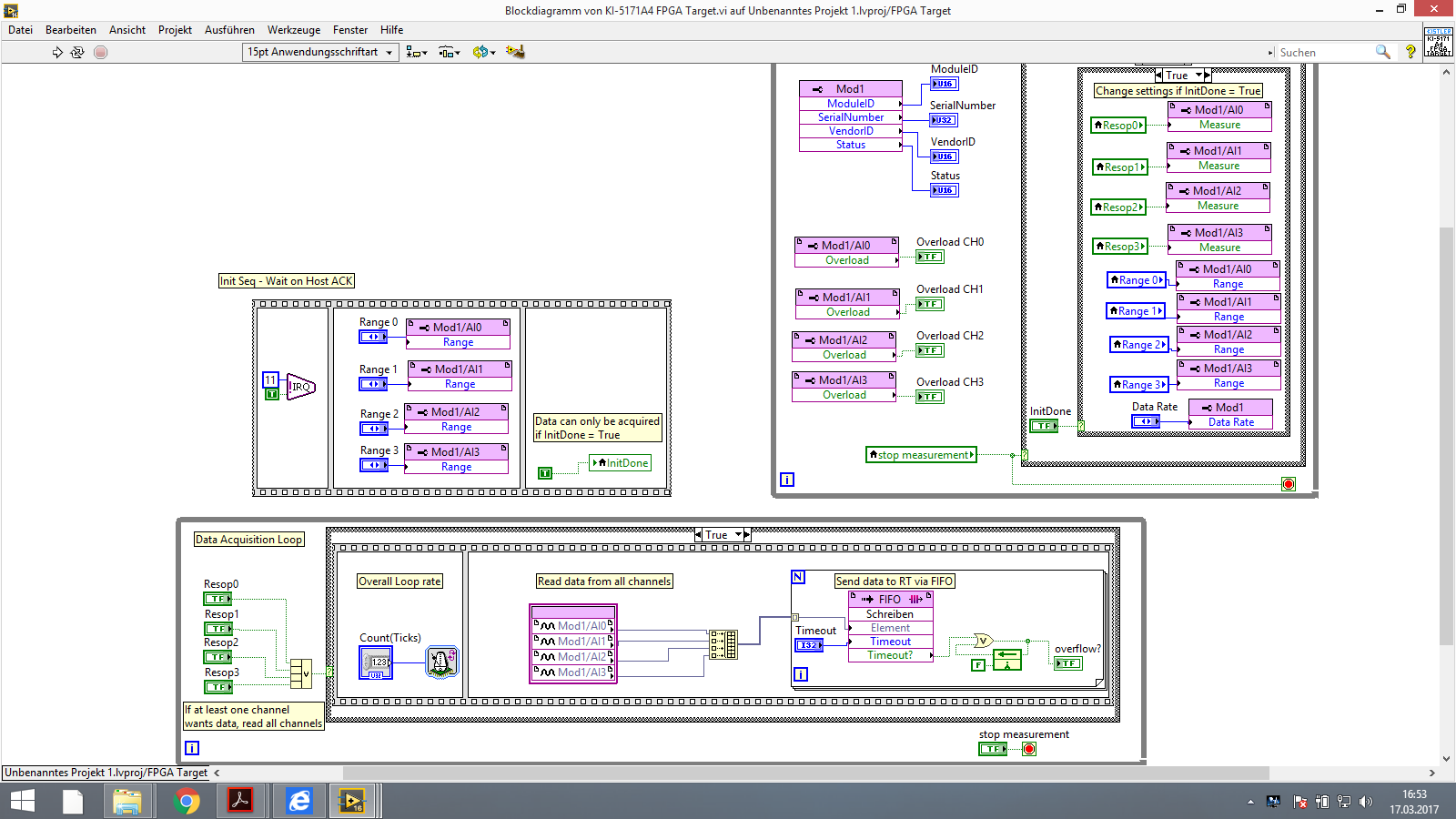Viewport: 1456px width, 819px height.
Task: Open the 15pt Anwendungsschriftart font dropdown
Action: pyautogui.click(x=319, y=52)
